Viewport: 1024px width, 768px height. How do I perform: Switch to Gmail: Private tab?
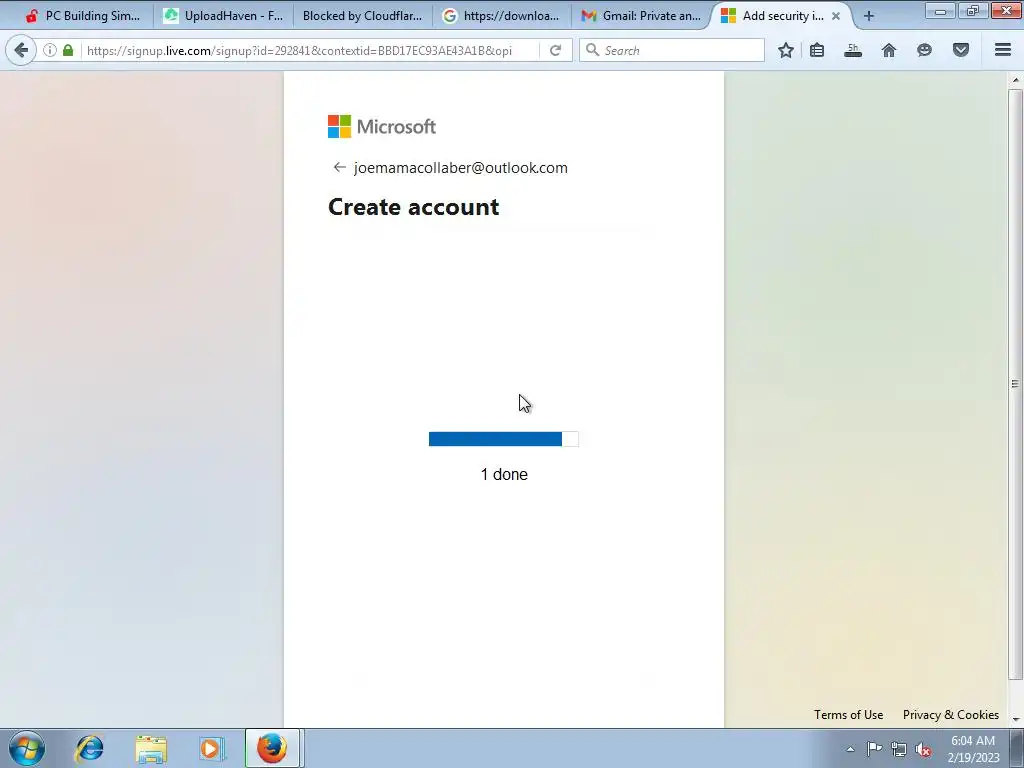641,16
